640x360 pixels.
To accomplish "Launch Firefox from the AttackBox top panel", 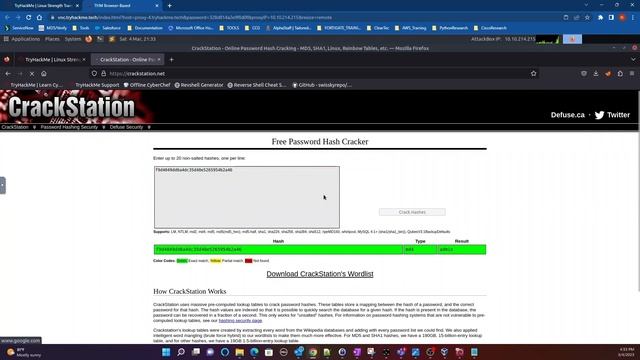I will (89, 39).
